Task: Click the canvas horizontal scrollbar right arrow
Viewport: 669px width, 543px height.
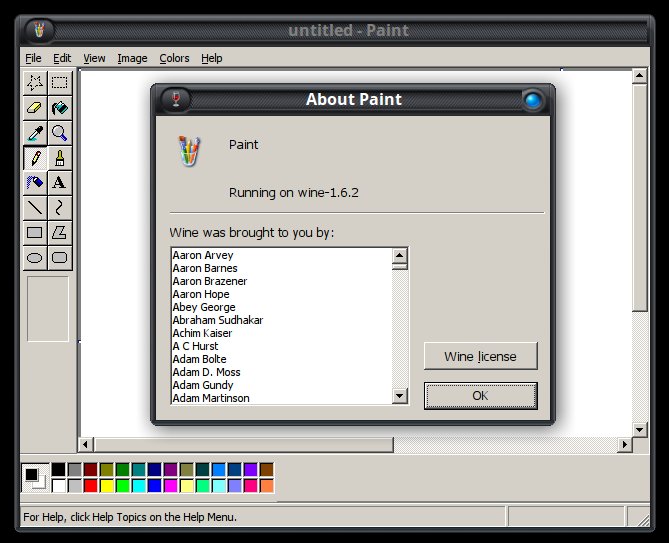Action: click(x=625, y=444)
